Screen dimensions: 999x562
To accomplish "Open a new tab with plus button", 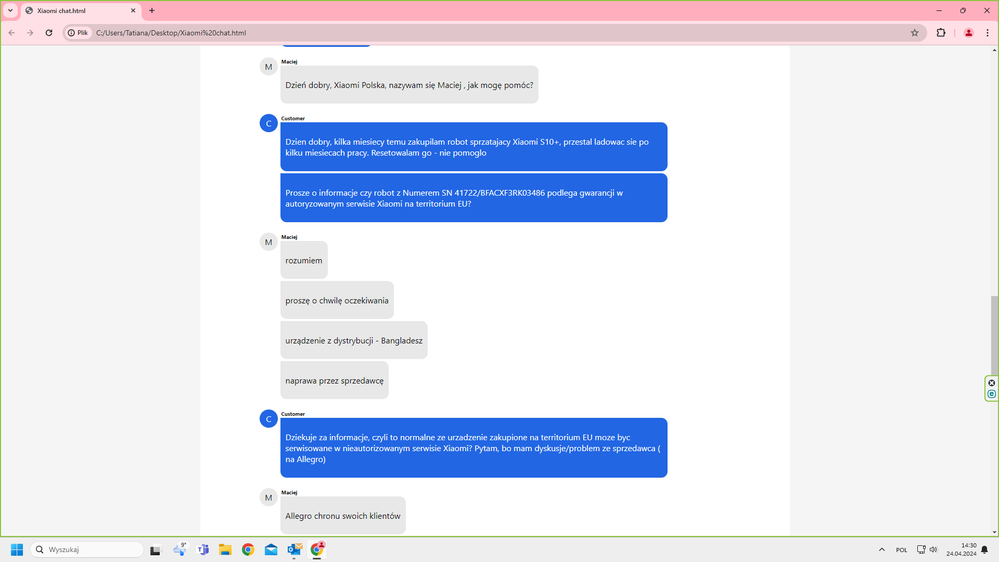I will click(x=152, y=10).
